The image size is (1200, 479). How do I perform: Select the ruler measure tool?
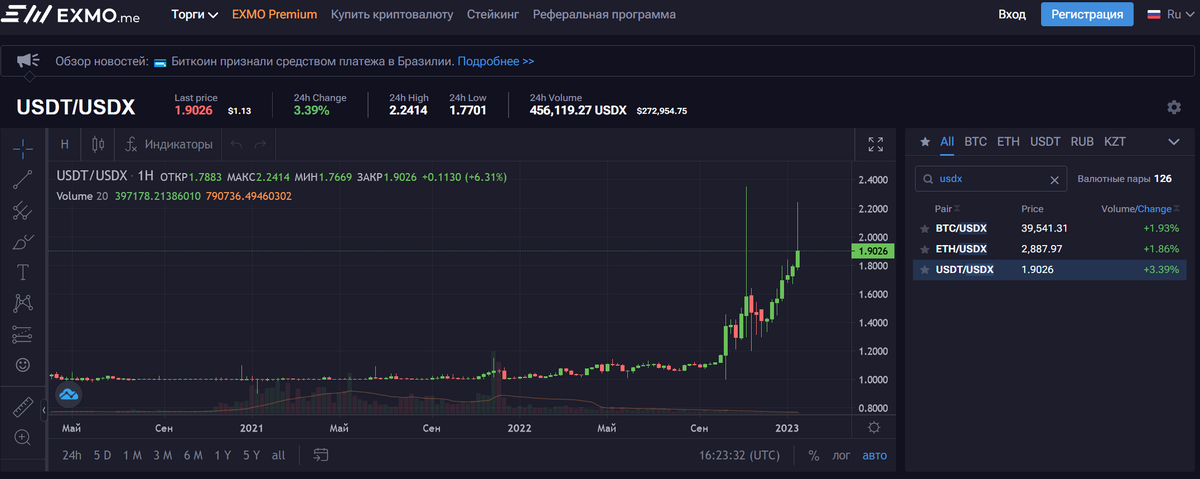23,407
